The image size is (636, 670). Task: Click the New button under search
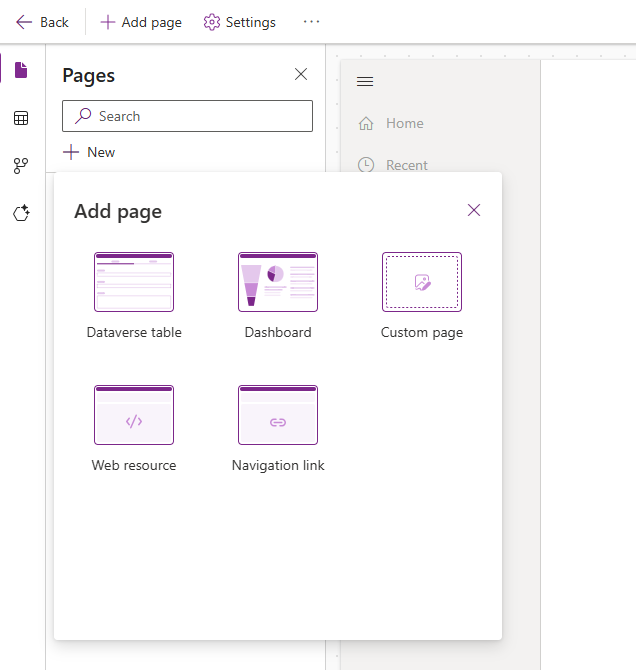point(89,152)
